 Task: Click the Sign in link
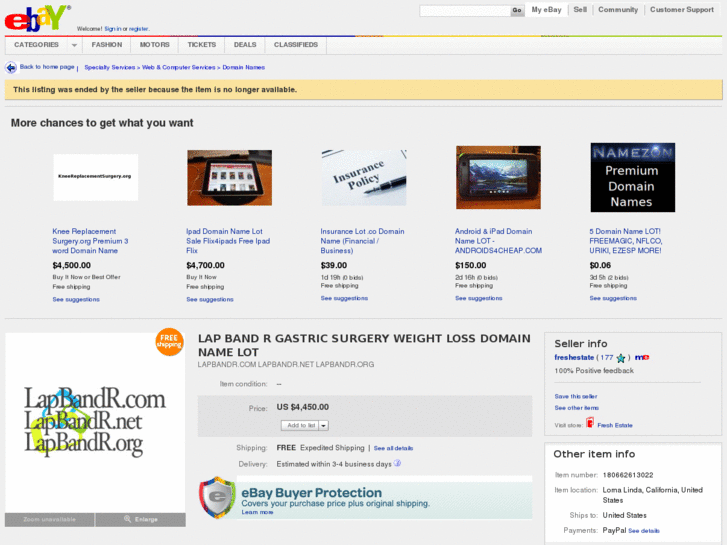113,29
